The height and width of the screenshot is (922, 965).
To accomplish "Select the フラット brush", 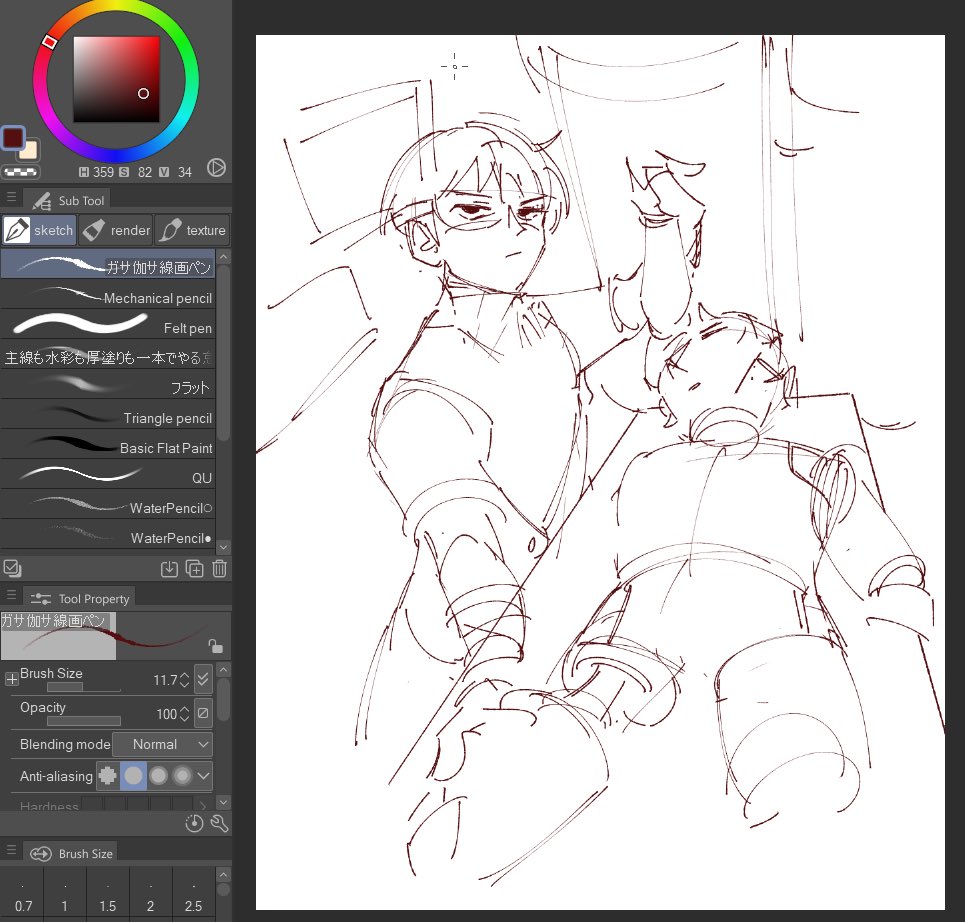I will (x=108, y=386).
